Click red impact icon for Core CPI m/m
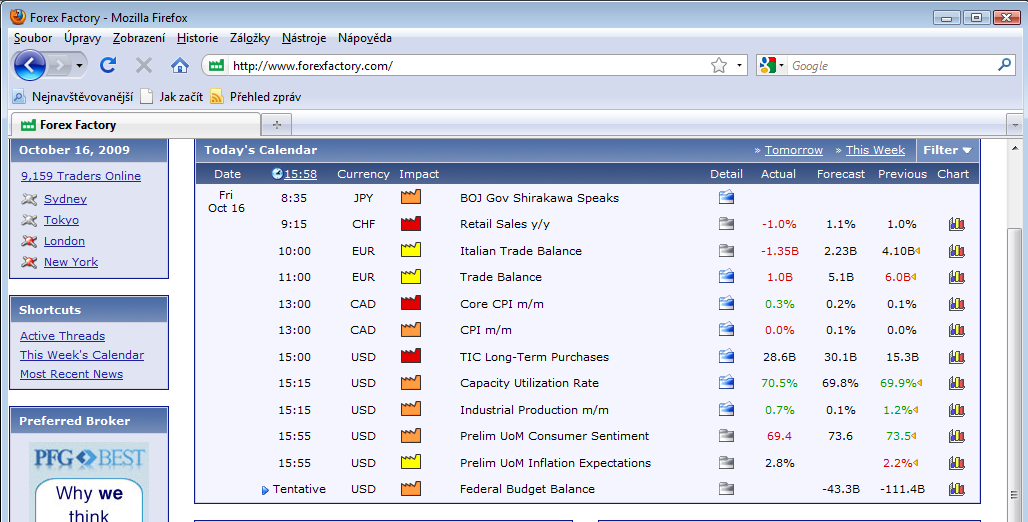The image size is (1028, 522). tap(410, 304)
